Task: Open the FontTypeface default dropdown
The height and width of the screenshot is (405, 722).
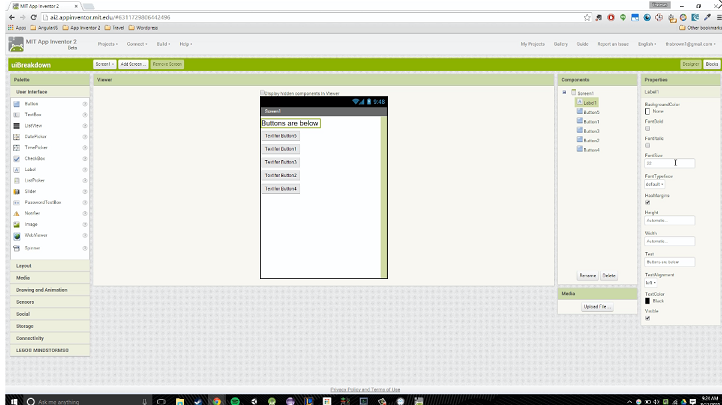Action: tap(654, 184)
